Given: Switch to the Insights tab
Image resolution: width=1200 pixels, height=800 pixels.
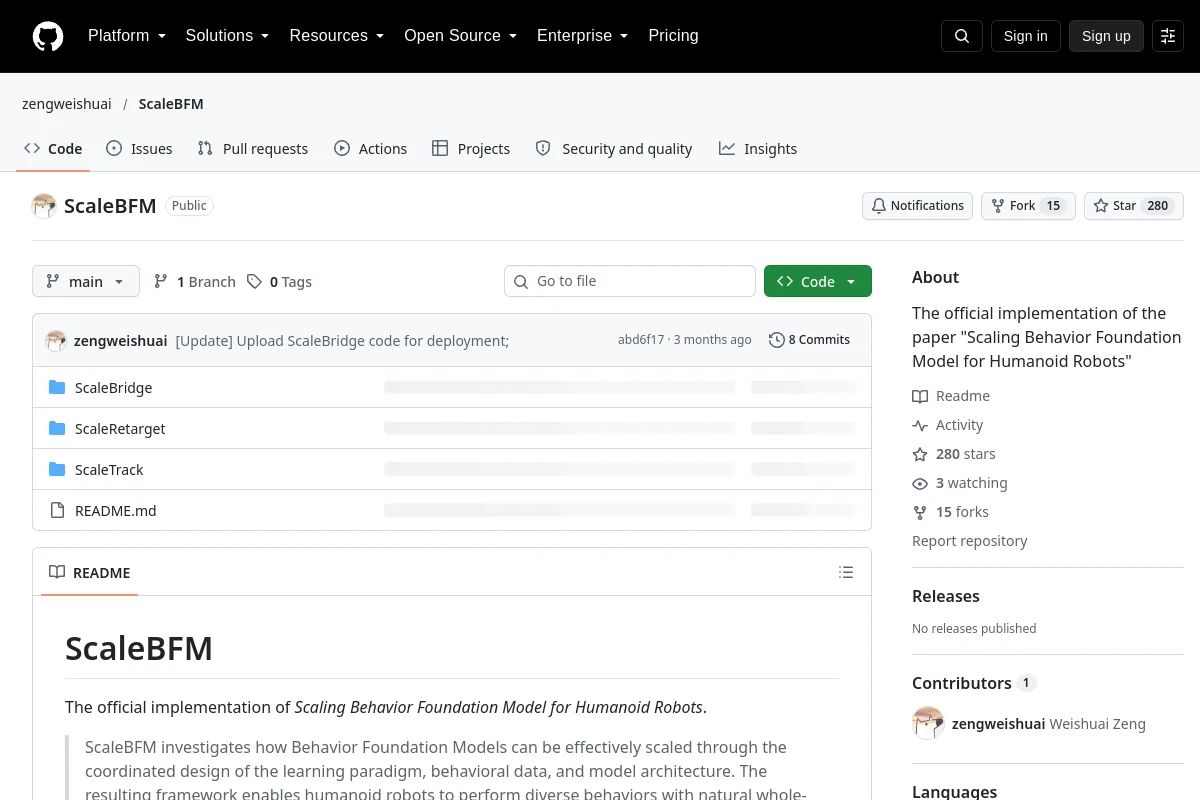Looking at the screenshot, I should [x=758, y=149].
